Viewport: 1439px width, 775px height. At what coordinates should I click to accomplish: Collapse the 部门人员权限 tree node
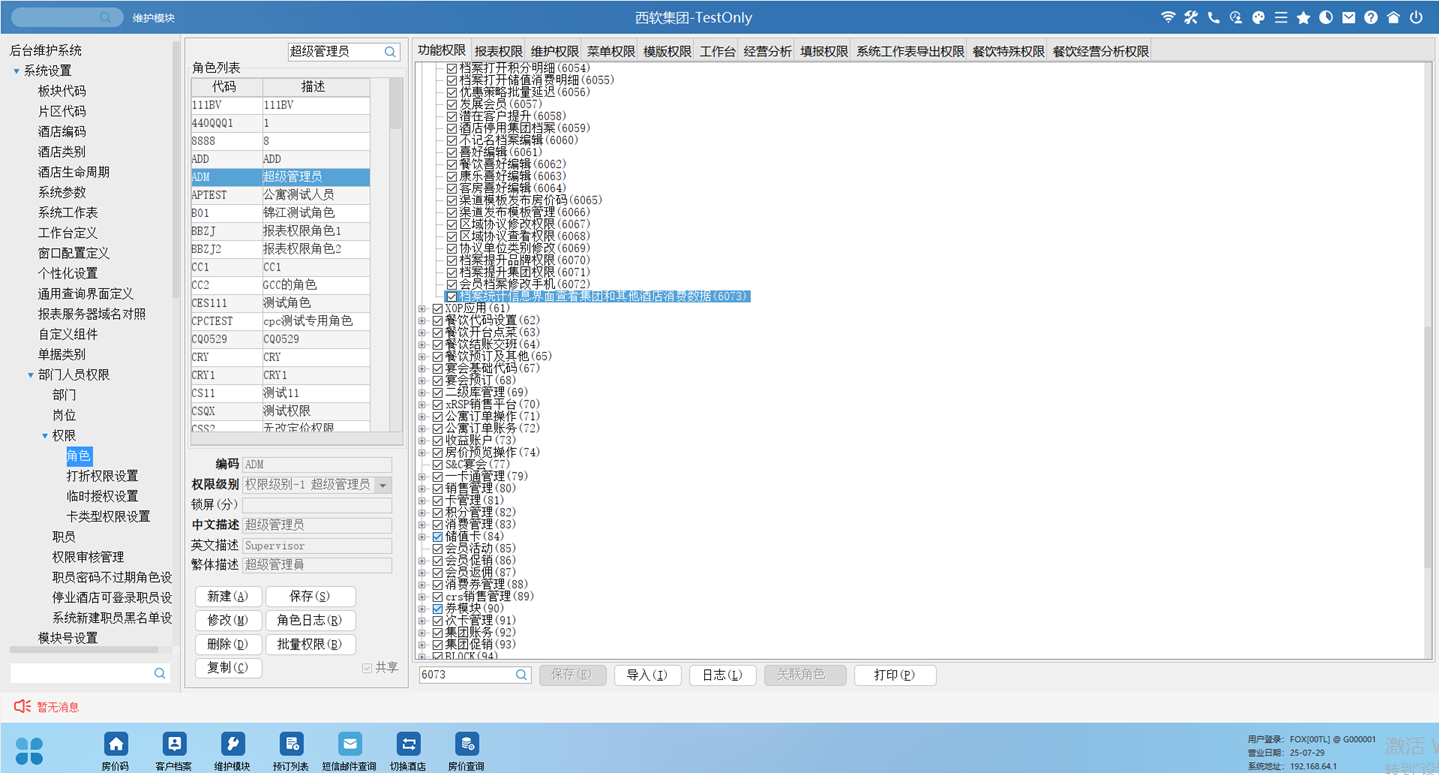pos(31,375)
